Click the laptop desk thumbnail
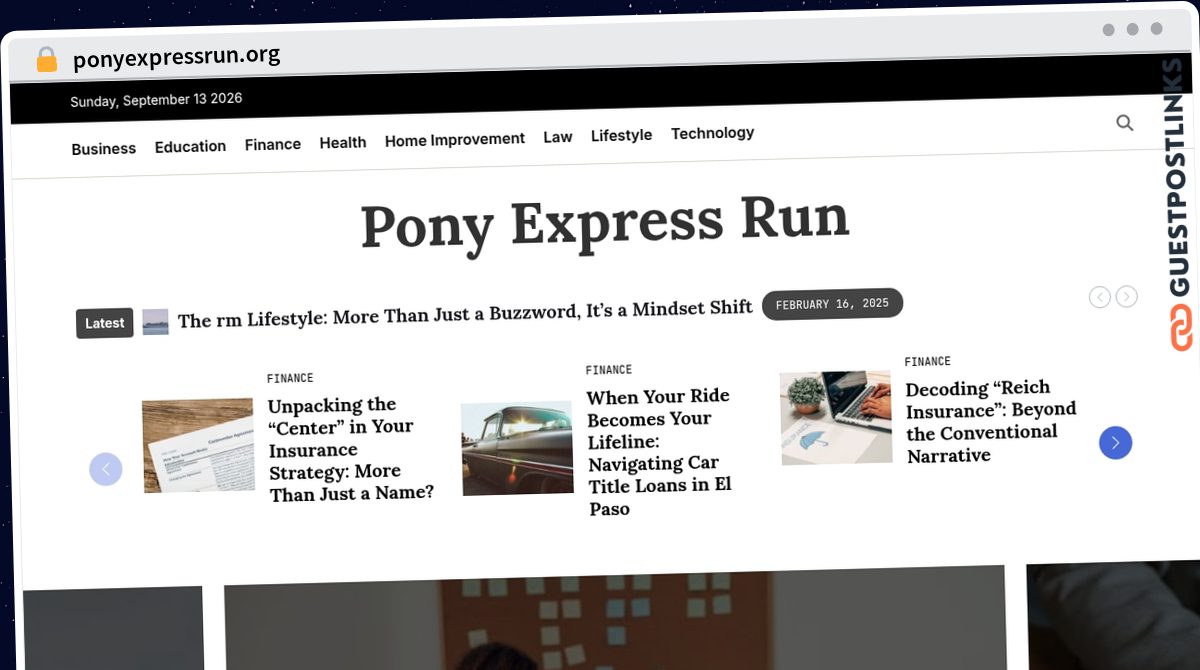 [x=836, y=417]
